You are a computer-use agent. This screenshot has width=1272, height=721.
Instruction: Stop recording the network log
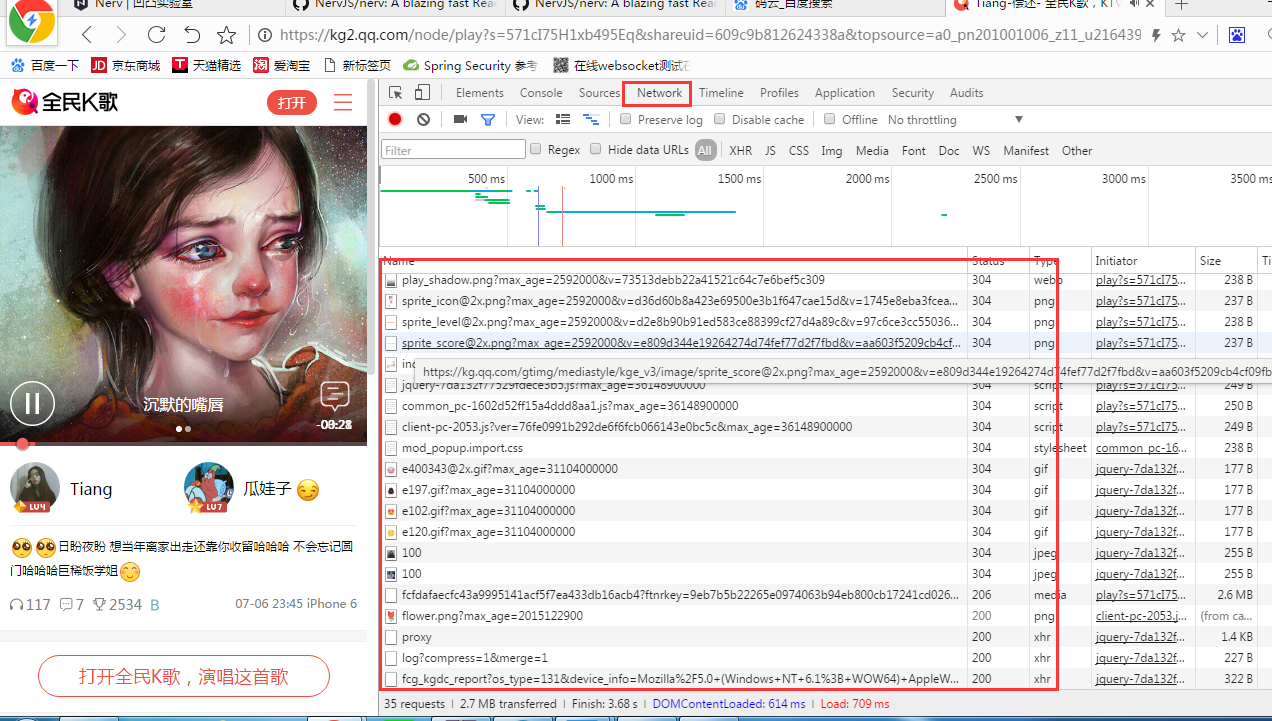pos(394,119)
